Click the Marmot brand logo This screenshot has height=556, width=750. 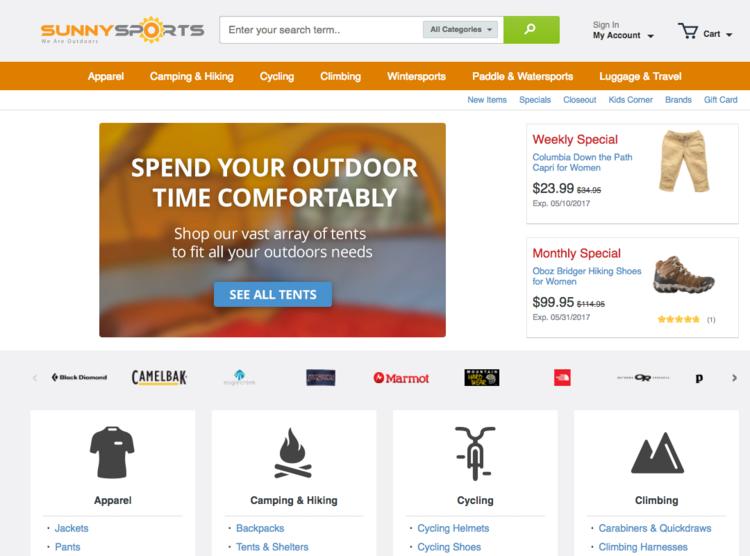[x=401, y=378]
